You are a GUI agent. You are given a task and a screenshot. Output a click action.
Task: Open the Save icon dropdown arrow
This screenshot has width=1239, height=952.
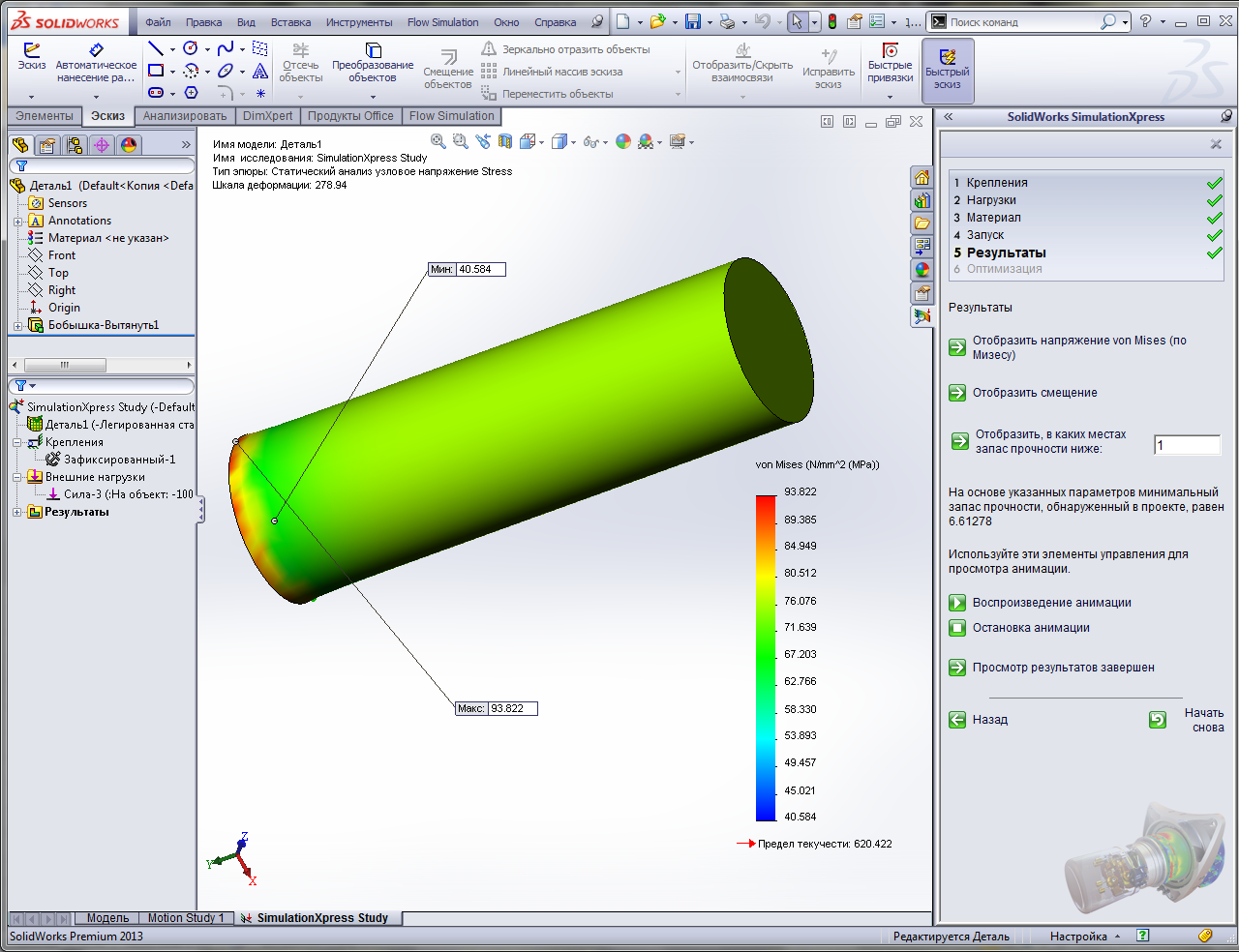pyautogui.click(x=710, y=22)
